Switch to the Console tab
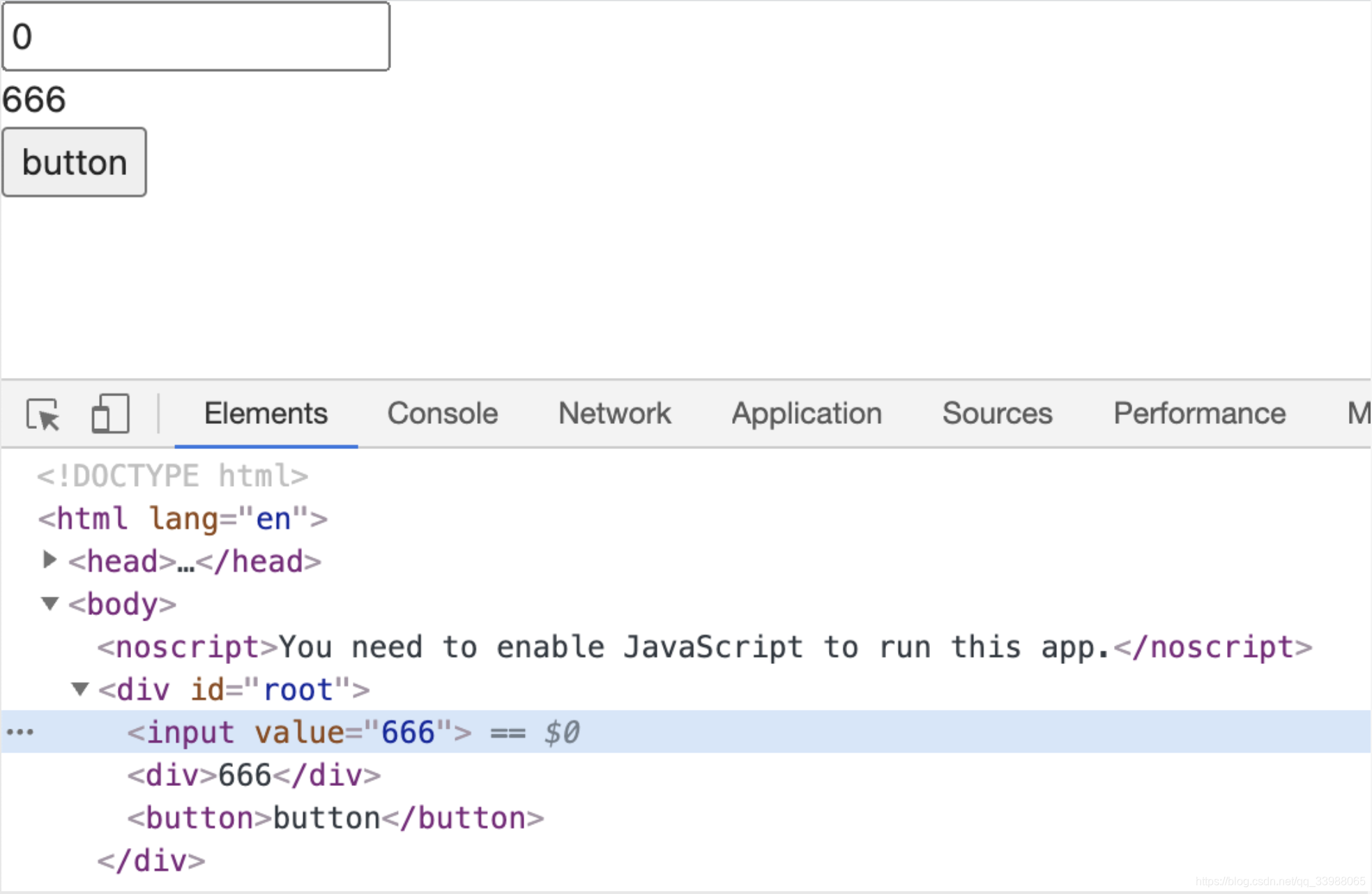This screenshot has height=894, width=1372. 442,413
